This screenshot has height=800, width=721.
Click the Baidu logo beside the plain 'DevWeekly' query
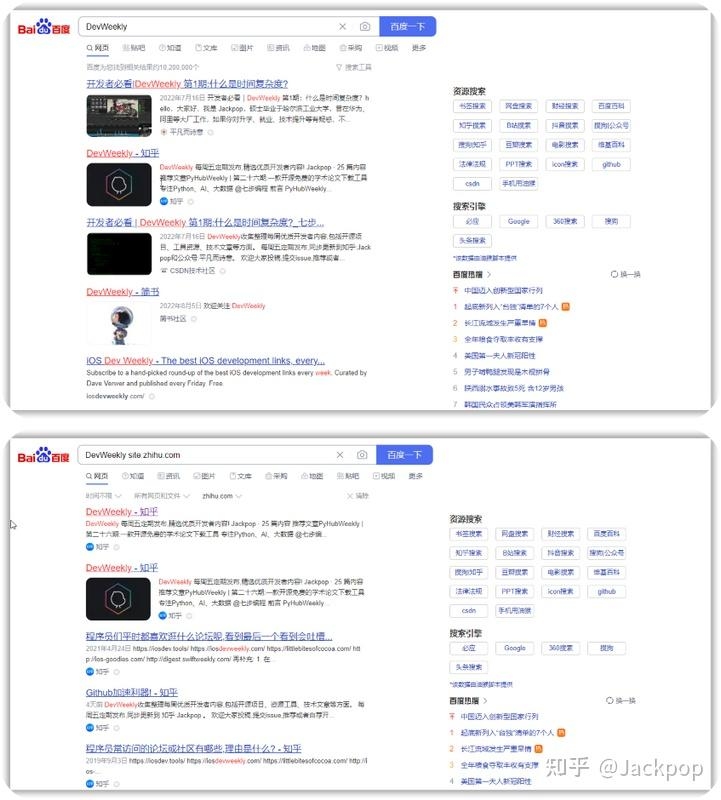tap(44, 27)
